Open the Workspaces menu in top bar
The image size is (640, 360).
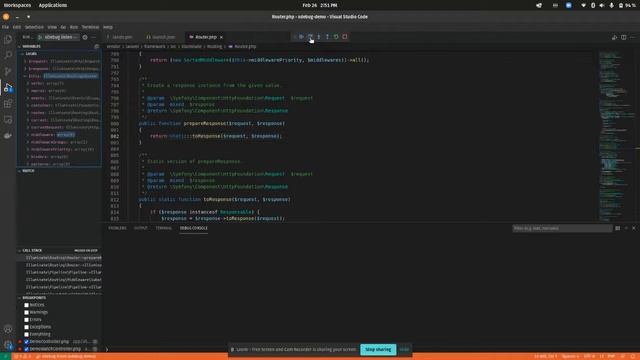17,5
